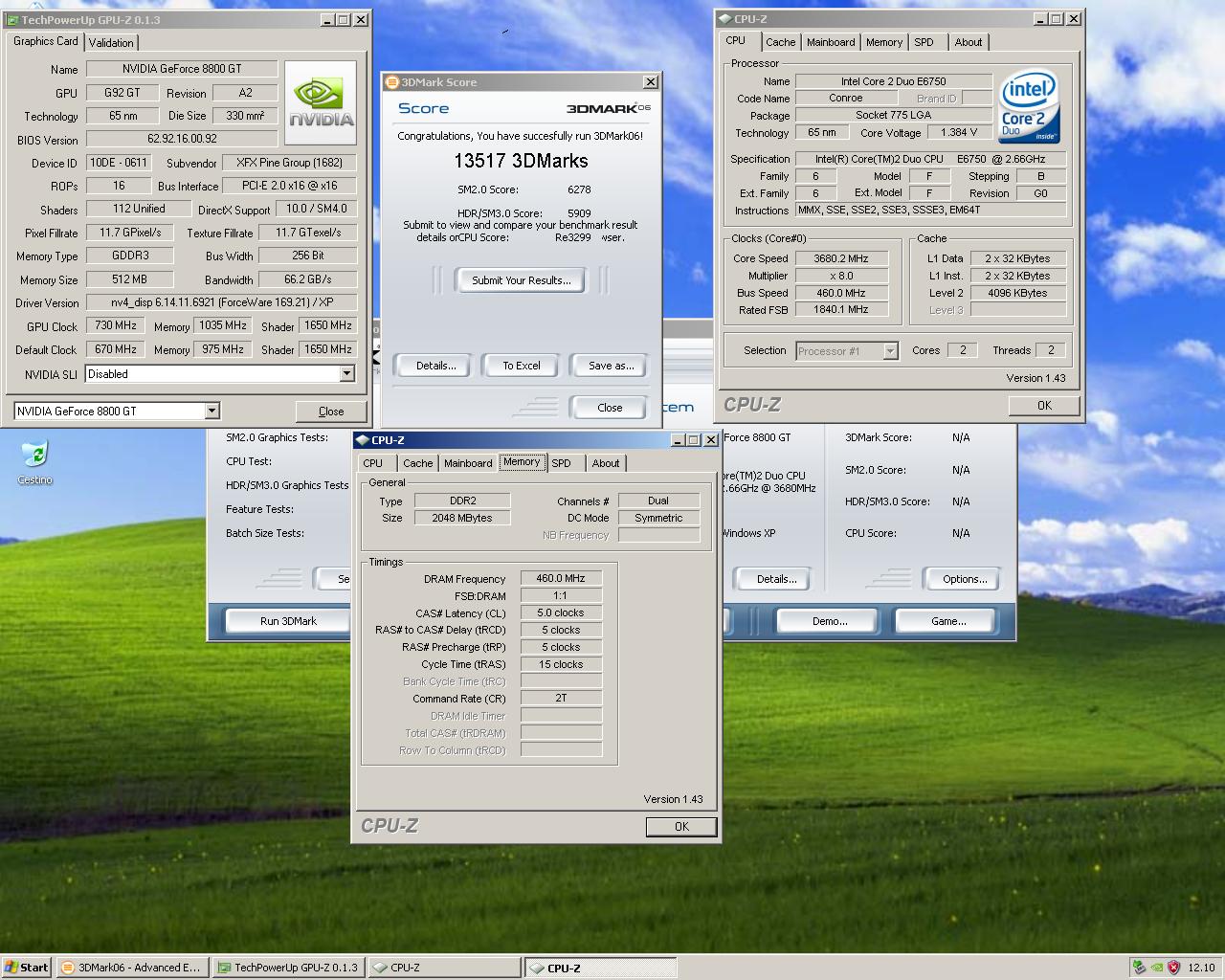The width and height of the screenshot is (1225, 980).
Task: Click the top-right CPU-Z window title icon
Action: (725, 19)
